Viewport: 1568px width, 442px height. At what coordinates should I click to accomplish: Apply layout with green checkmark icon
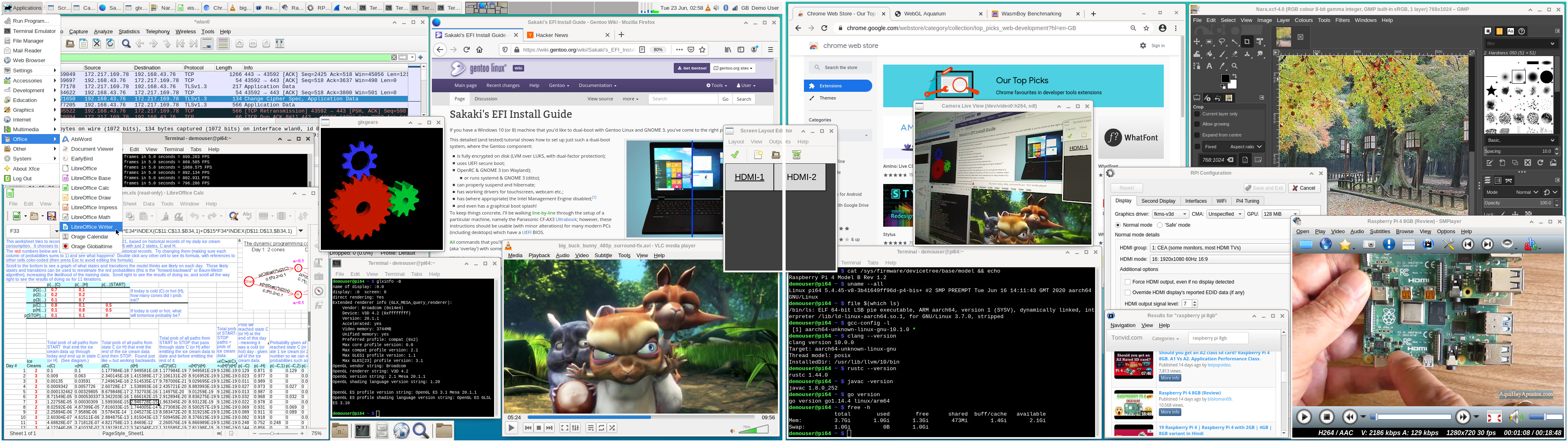(x=735, y=155)
